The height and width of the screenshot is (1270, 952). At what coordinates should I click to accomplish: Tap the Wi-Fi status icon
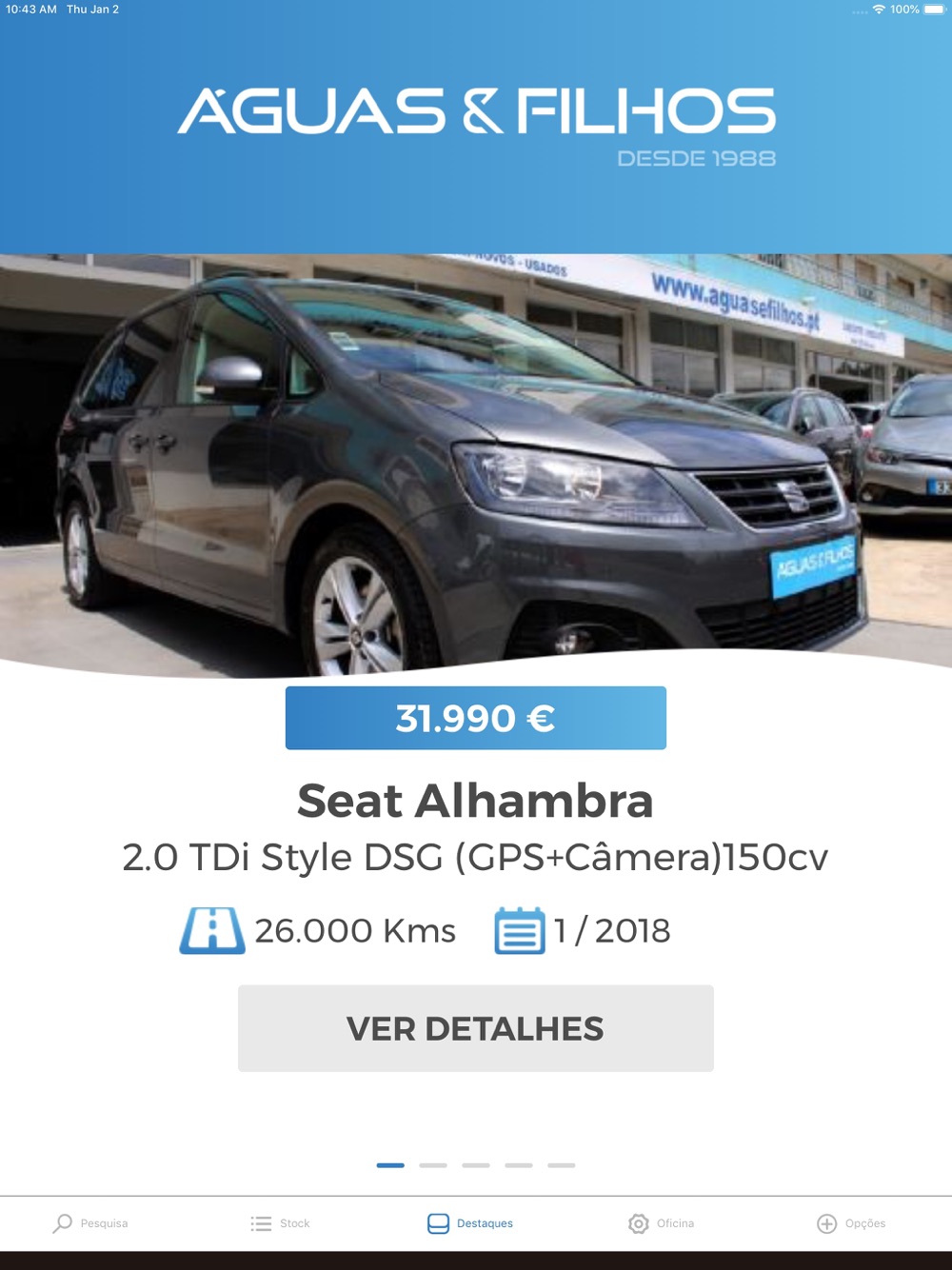point(879,10)
